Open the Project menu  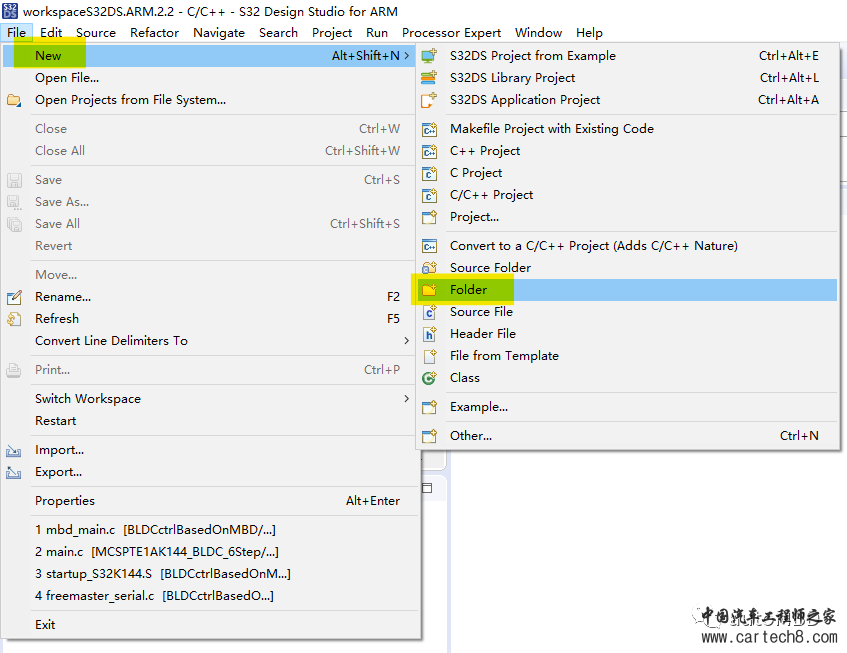point(332,33)
